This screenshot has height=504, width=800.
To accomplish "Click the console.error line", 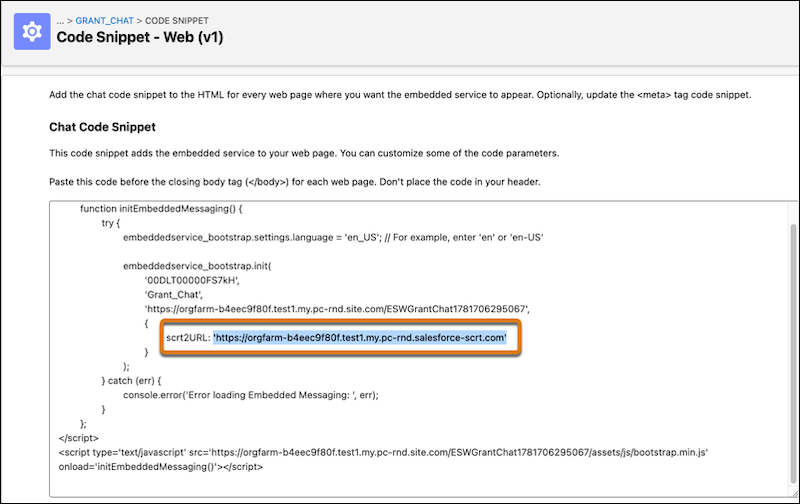I will tap(251, 395).
